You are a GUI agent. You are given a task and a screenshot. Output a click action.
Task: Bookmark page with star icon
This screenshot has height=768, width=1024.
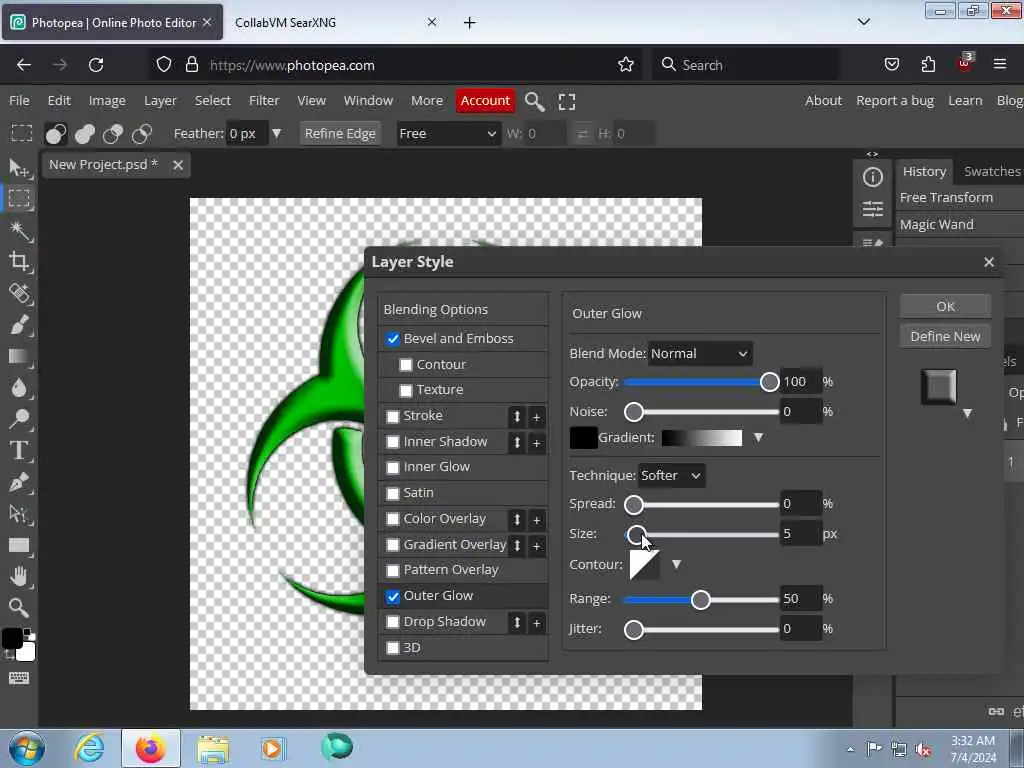point(626,65)
